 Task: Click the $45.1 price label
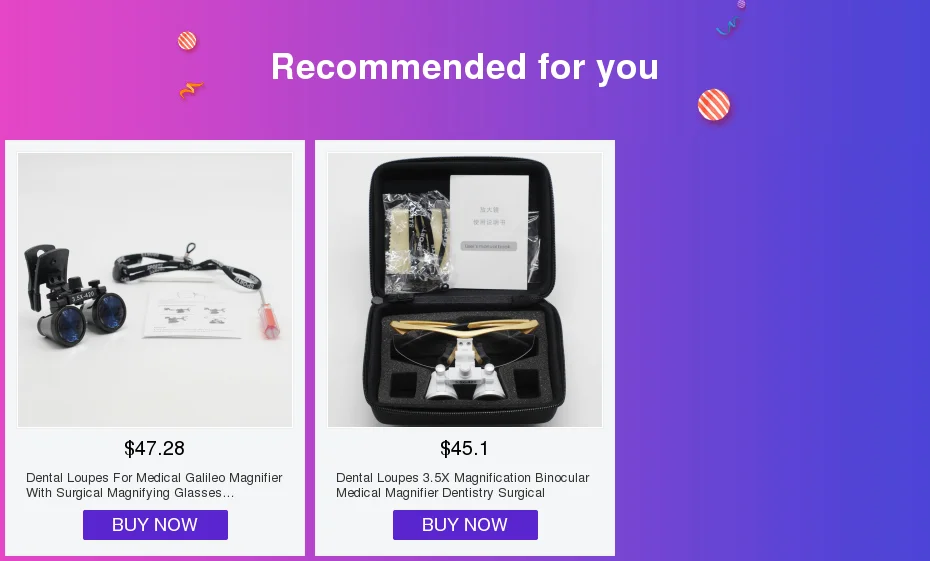point(464,448)
